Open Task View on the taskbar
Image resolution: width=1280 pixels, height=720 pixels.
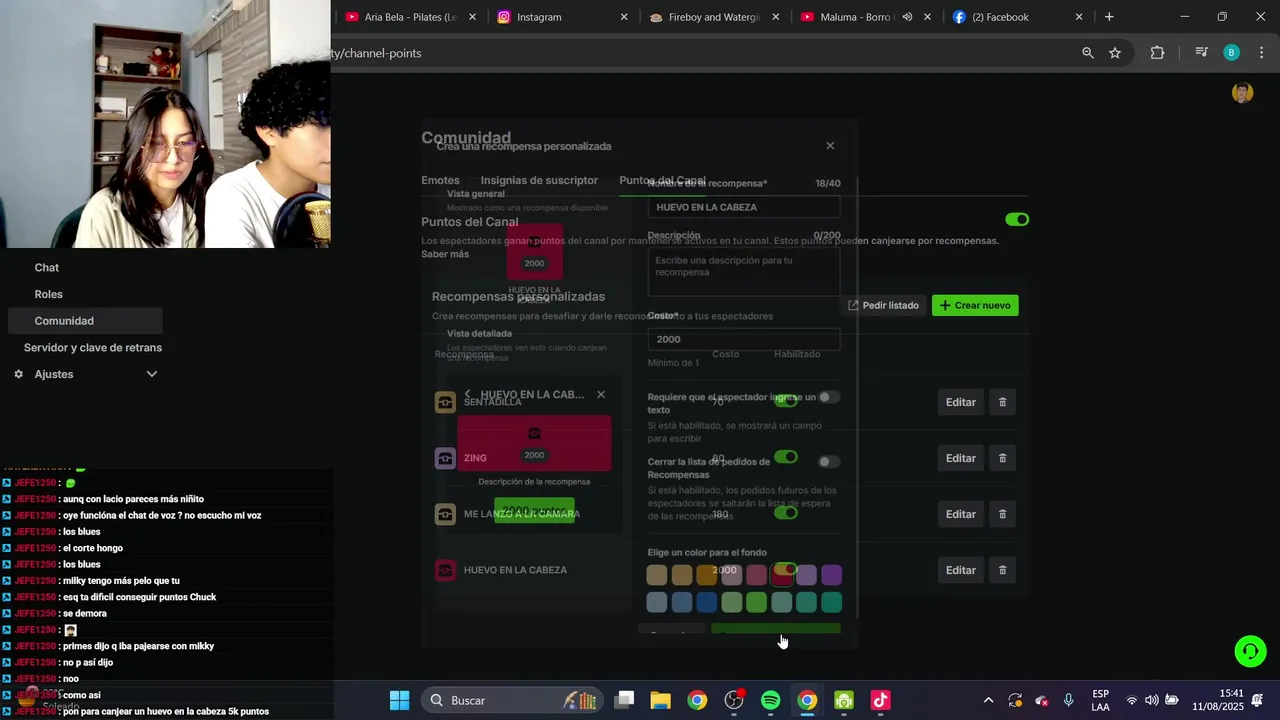point(624,700)
